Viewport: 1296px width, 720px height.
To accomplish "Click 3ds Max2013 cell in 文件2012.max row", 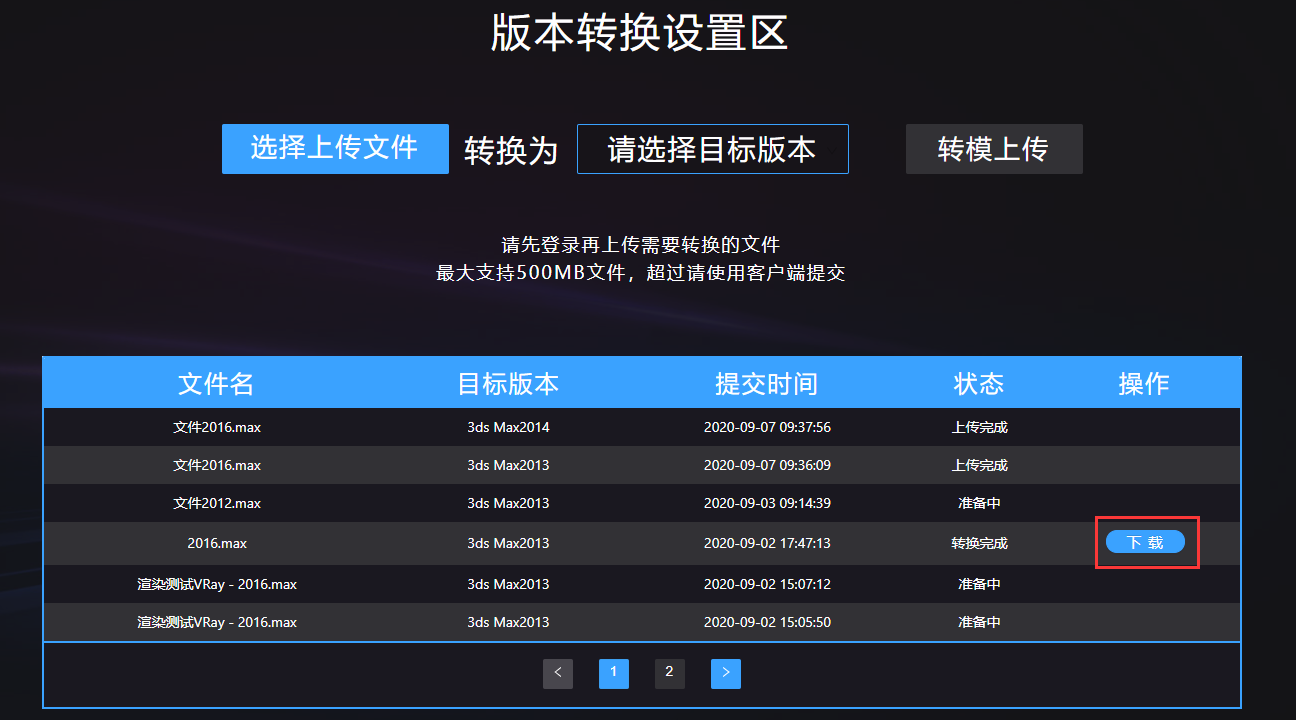I will click(x=508, y=503).
